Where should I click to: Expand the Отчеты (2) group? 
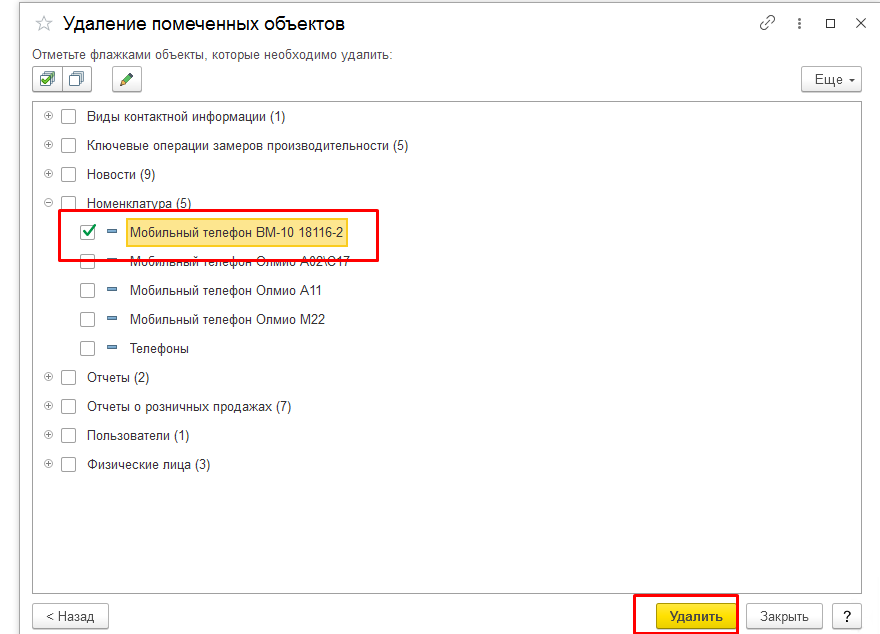[x=49, y=377]
